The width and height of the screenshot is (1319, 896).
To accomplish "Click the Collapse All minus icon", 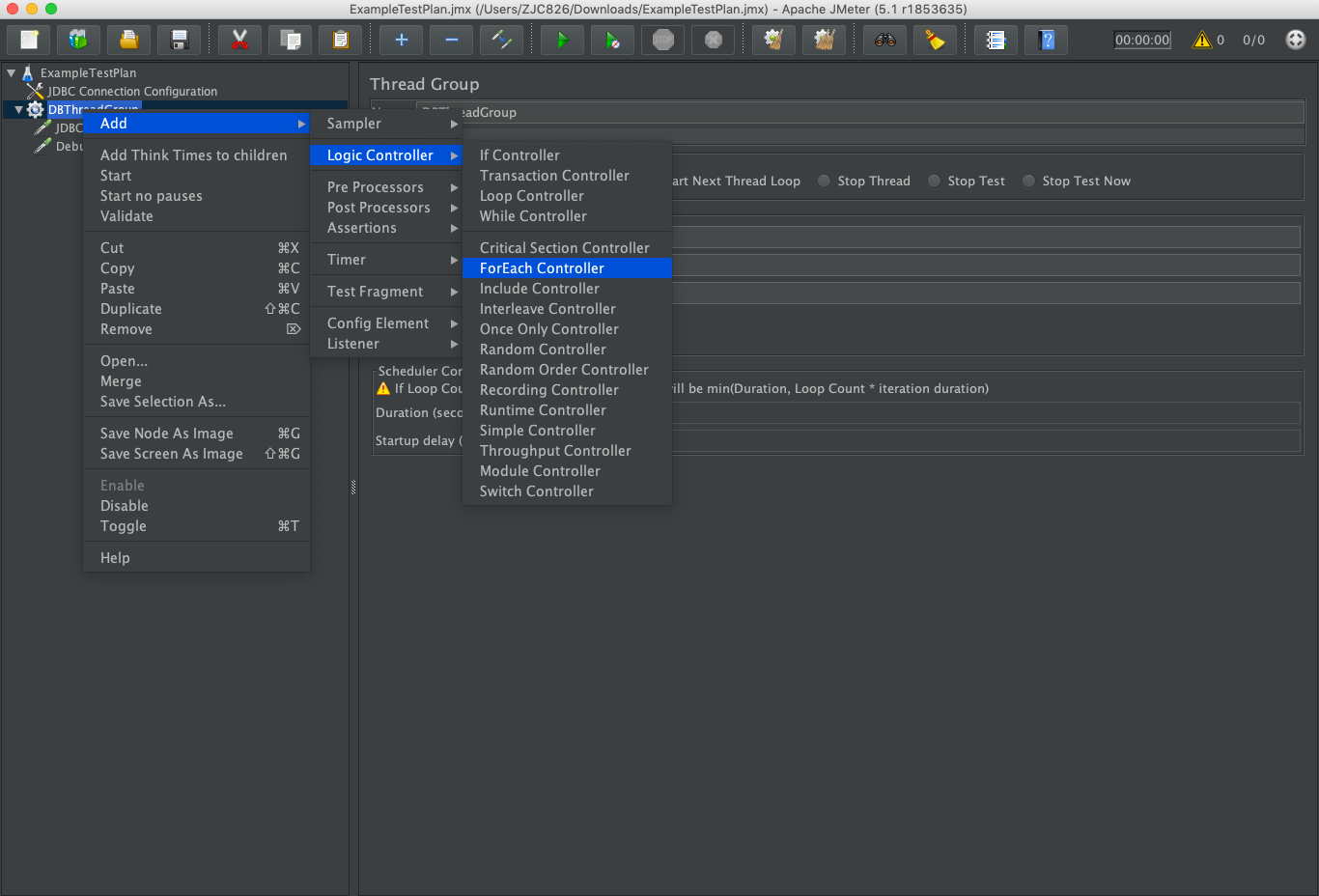I will [451, 40].
